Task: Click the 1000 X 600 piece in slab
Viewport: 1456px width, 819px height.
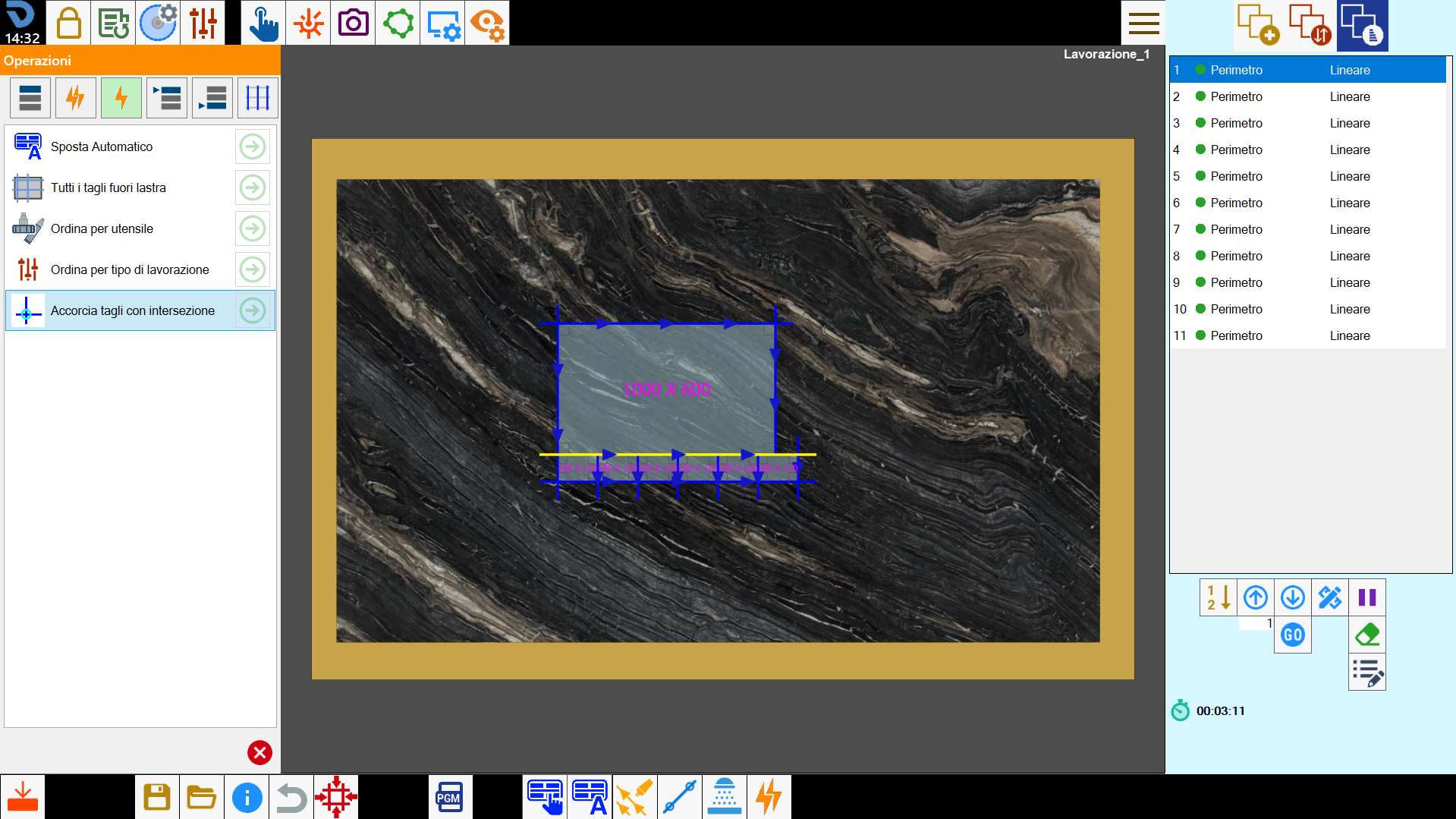Action: coord(666,389)
